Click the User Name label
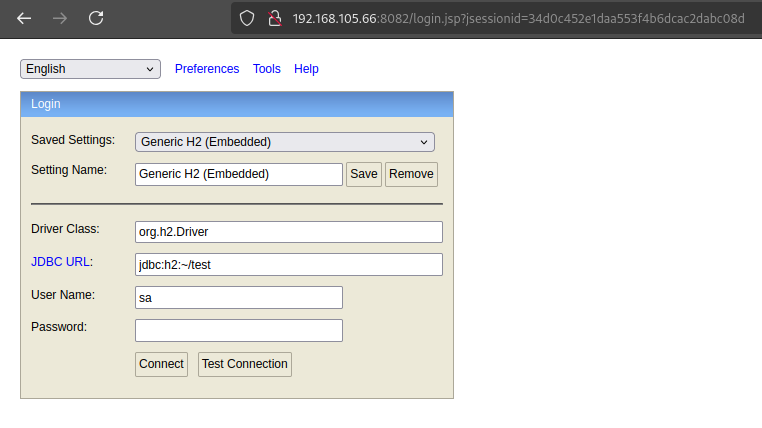 tap(63, 295)
